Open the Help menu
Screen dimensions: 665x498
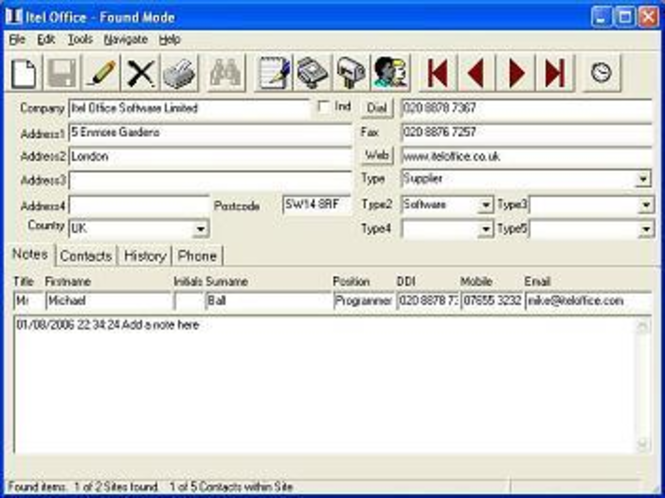coord(170,39)
